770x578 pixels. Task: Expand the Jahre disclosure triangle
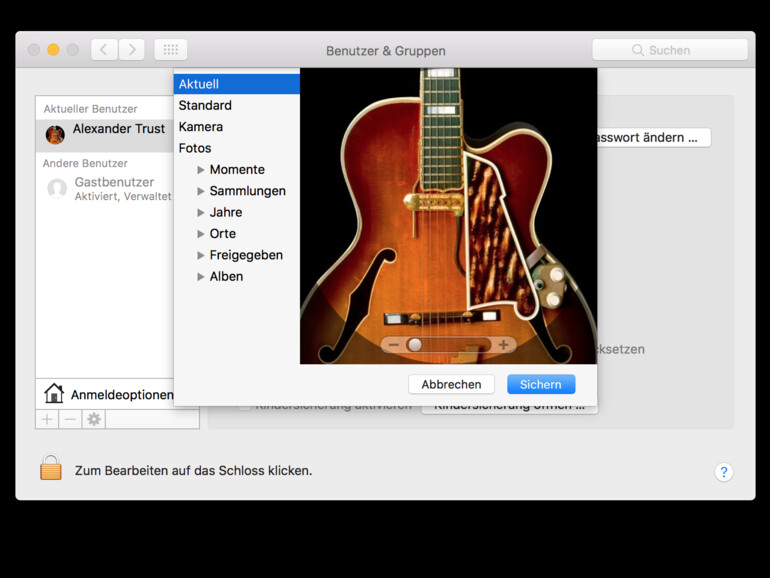(200, 213)
